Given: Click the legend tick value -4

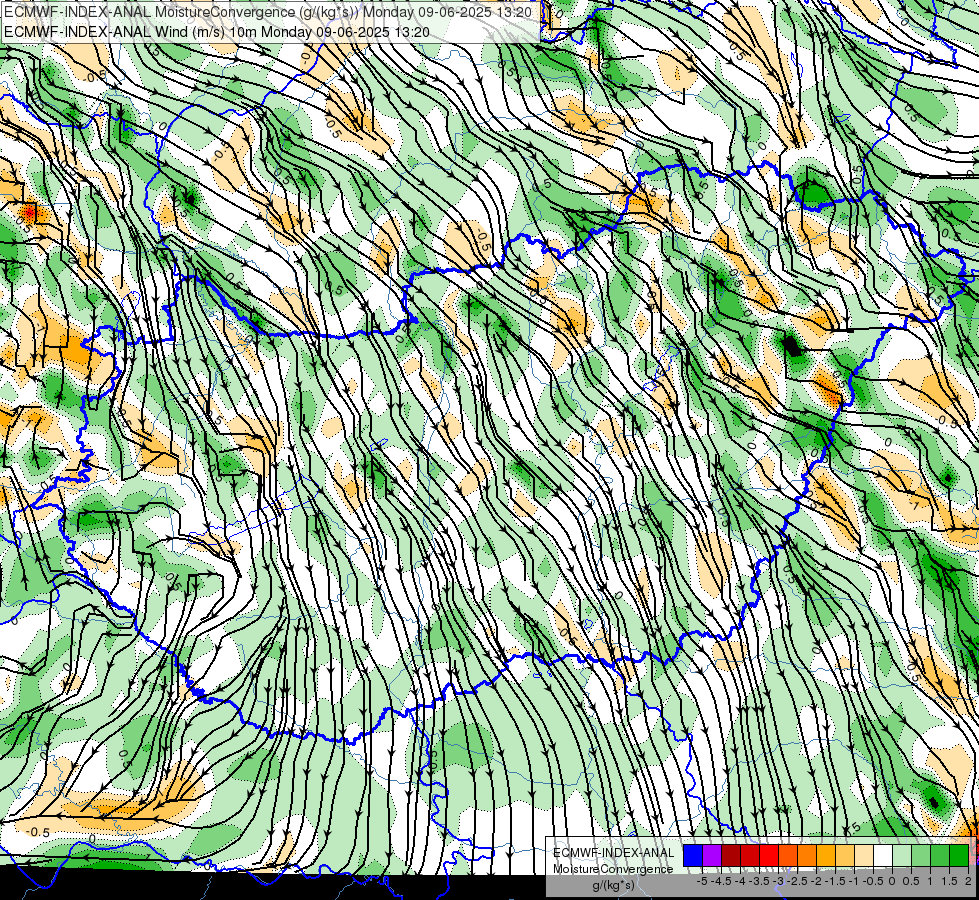Looking at the screenshot, I should [740, 881].
